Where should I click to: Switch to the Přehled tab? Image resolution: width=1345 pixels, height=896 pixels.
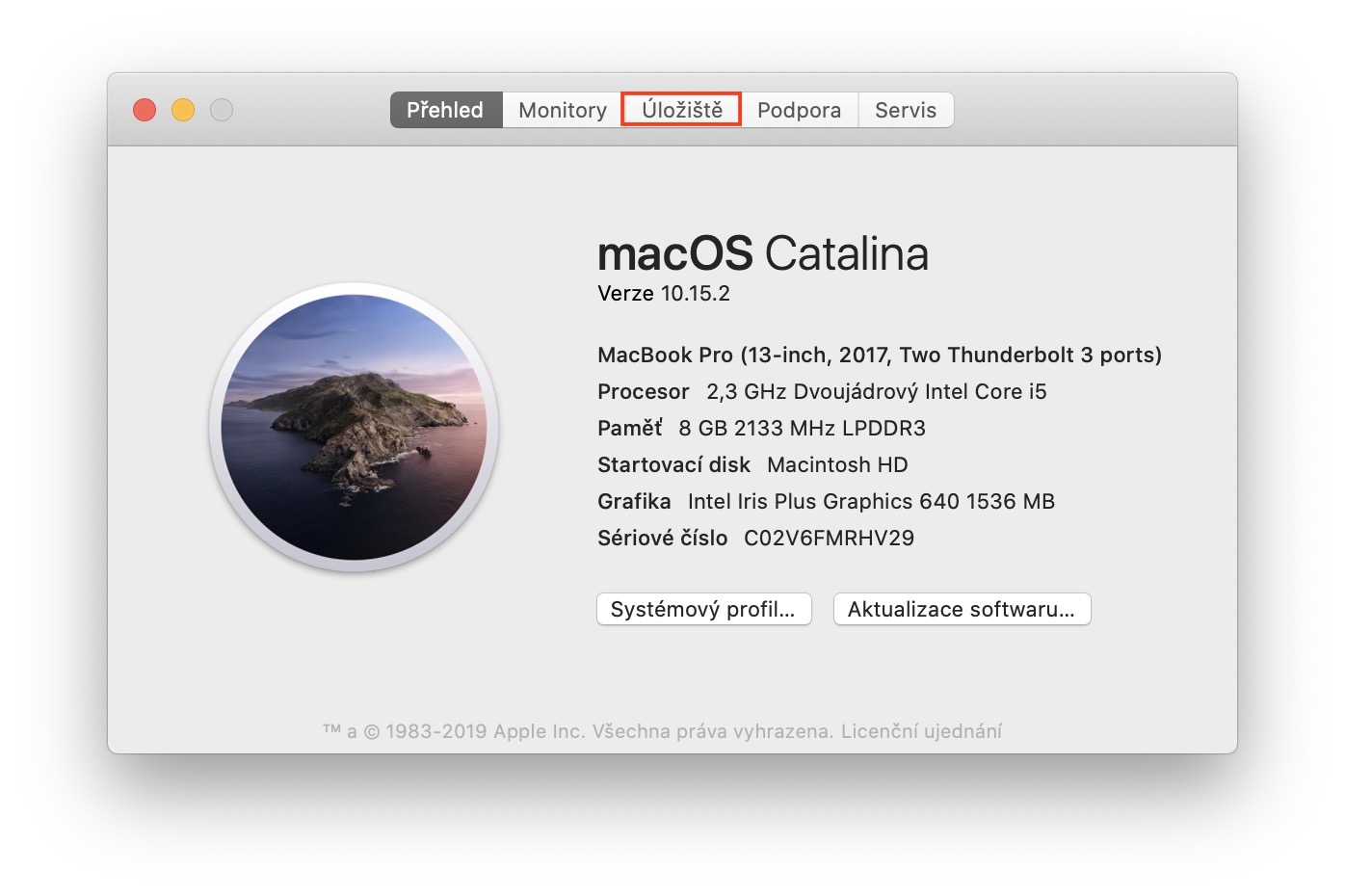coord(445,110)
